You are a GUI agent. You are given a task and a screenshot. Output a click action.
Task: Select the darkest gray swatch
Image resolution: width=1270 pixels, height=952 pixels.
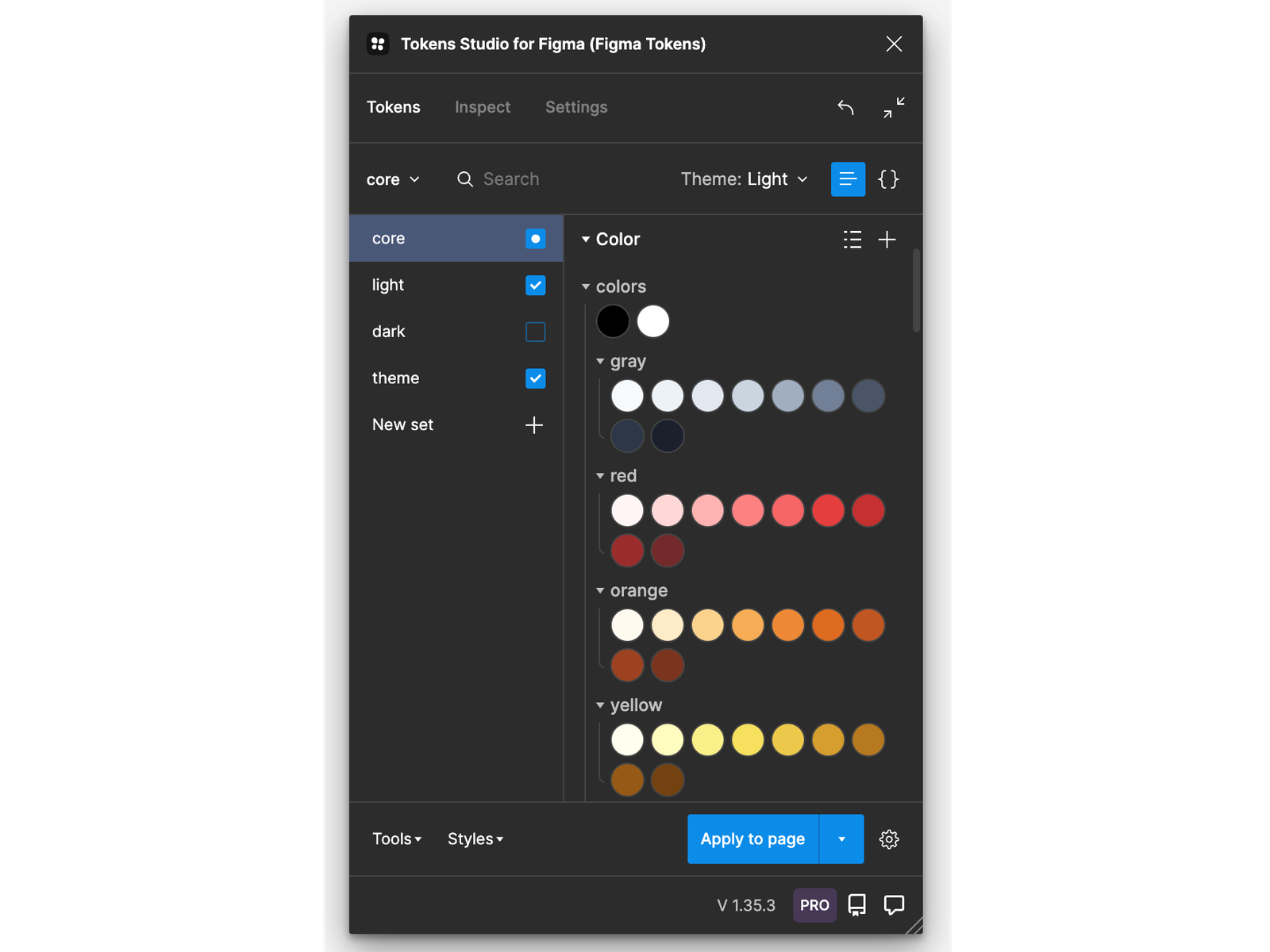click(x=668, y=436)
